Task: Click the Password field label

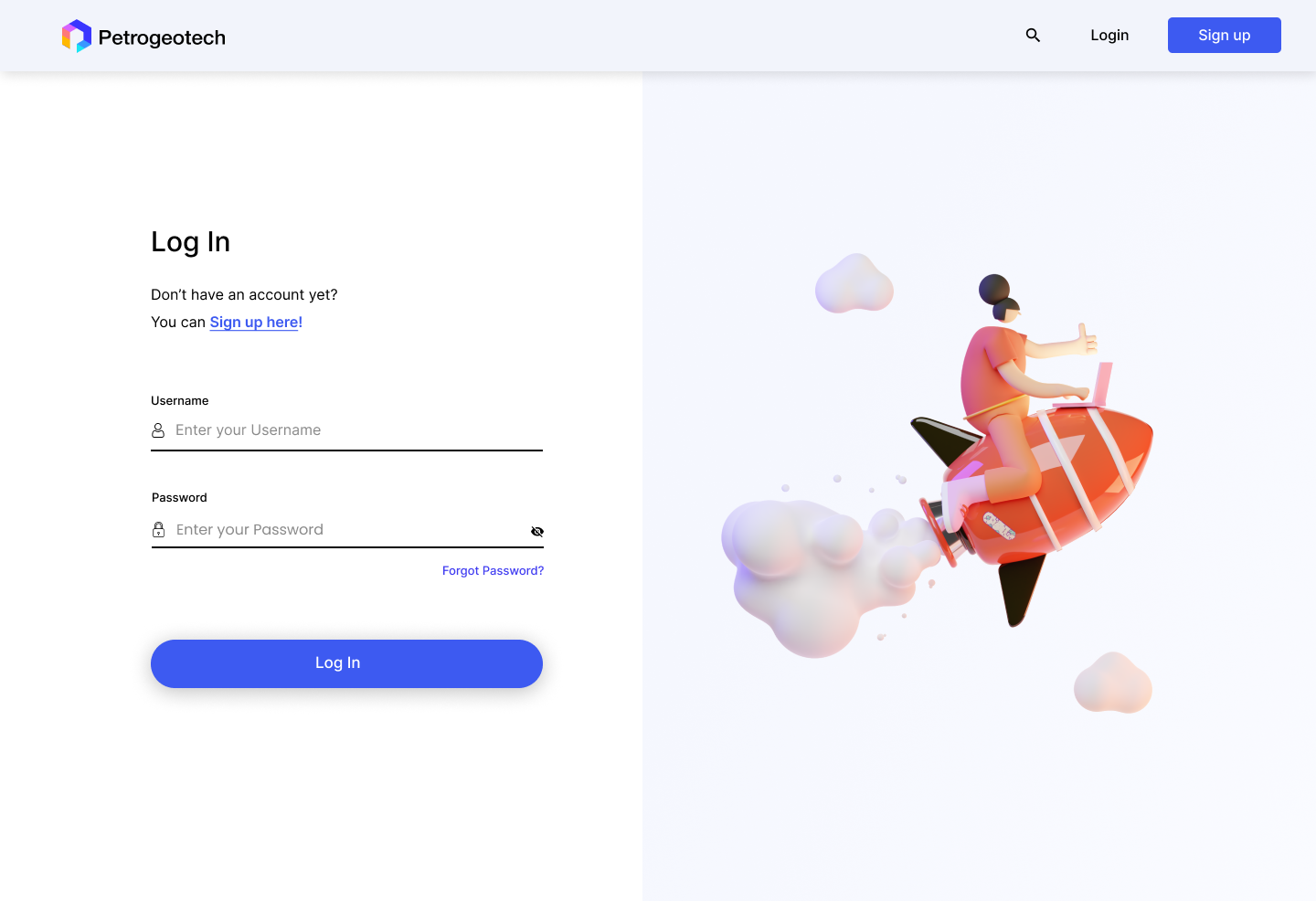Action: (180, 498)
